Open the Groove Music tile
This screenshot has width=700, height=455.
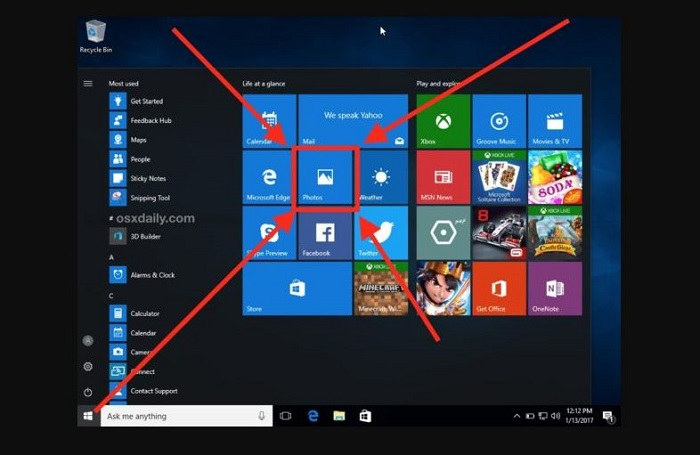499,121
